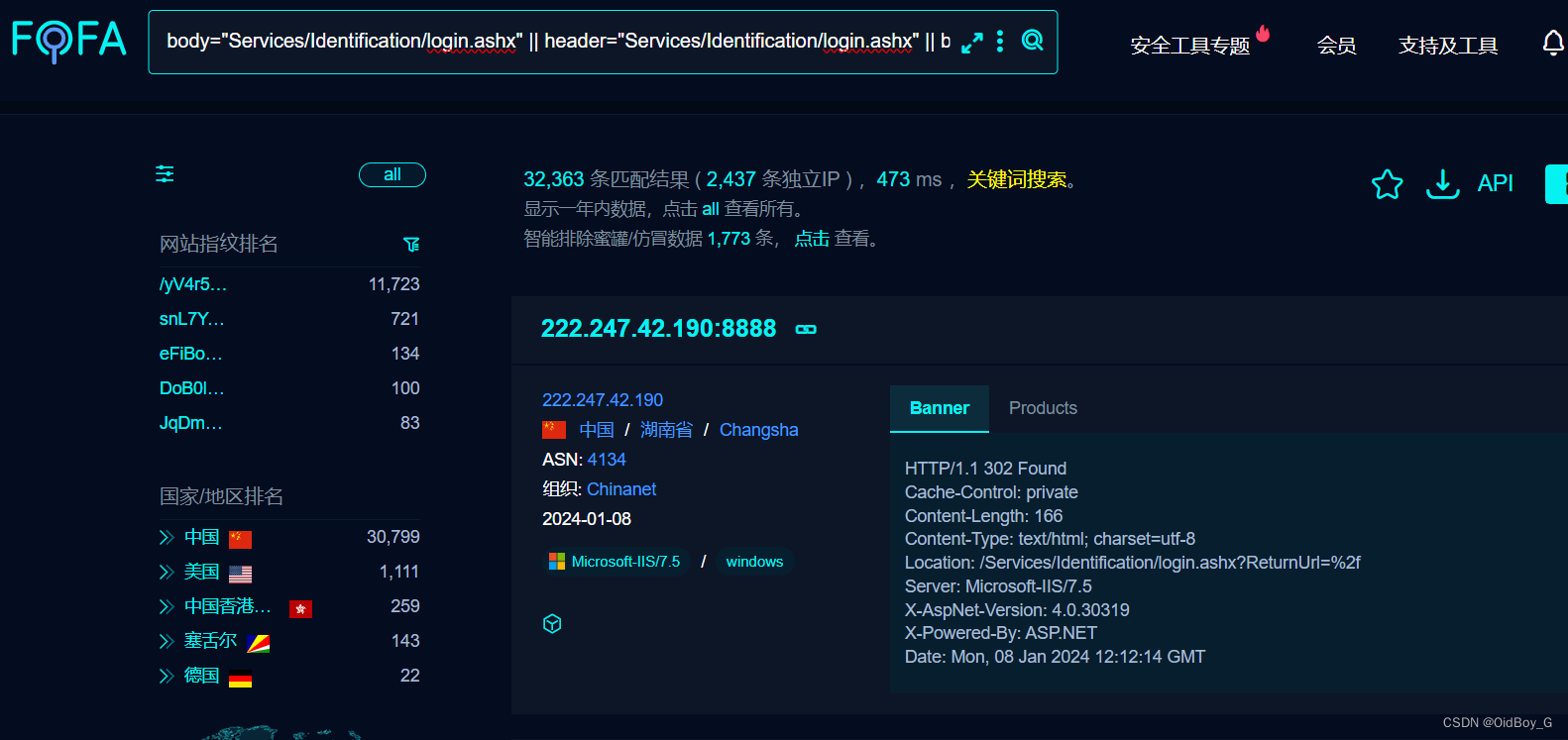Viewport: 1568px width, 740px height.
Task: Click organization Chinanet link
Action: 621,489
